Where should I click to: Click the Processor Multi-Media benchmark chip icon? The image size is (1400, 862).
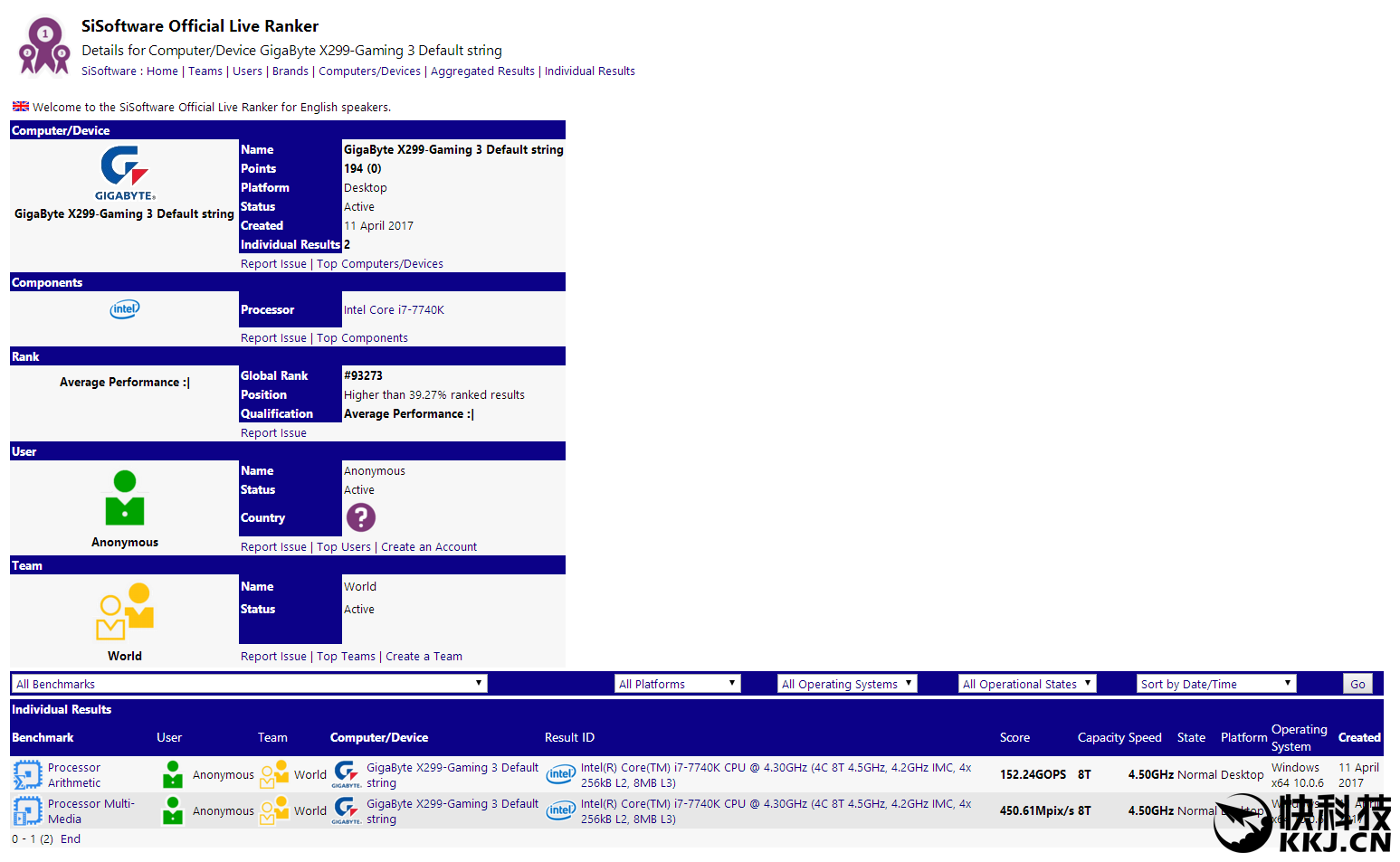pos(28,811)
